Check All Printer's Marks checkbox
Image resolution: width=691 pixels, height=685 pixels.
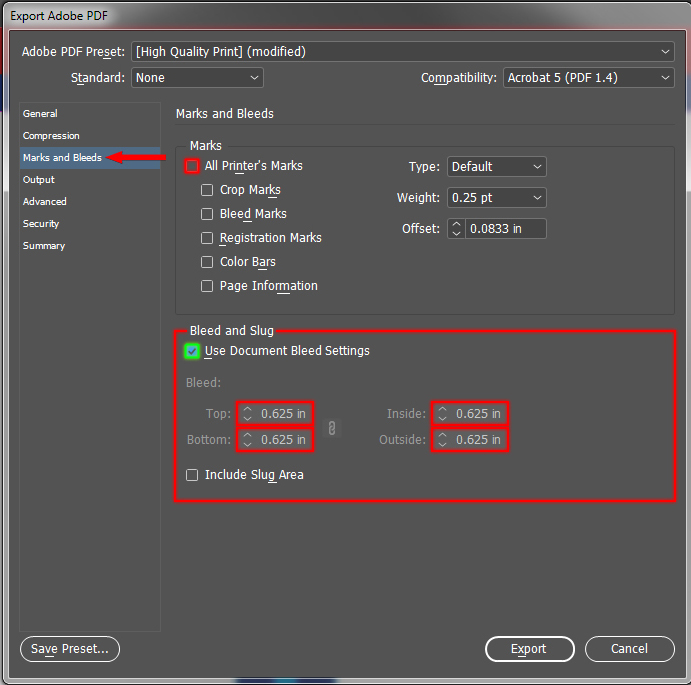point(192,166)
